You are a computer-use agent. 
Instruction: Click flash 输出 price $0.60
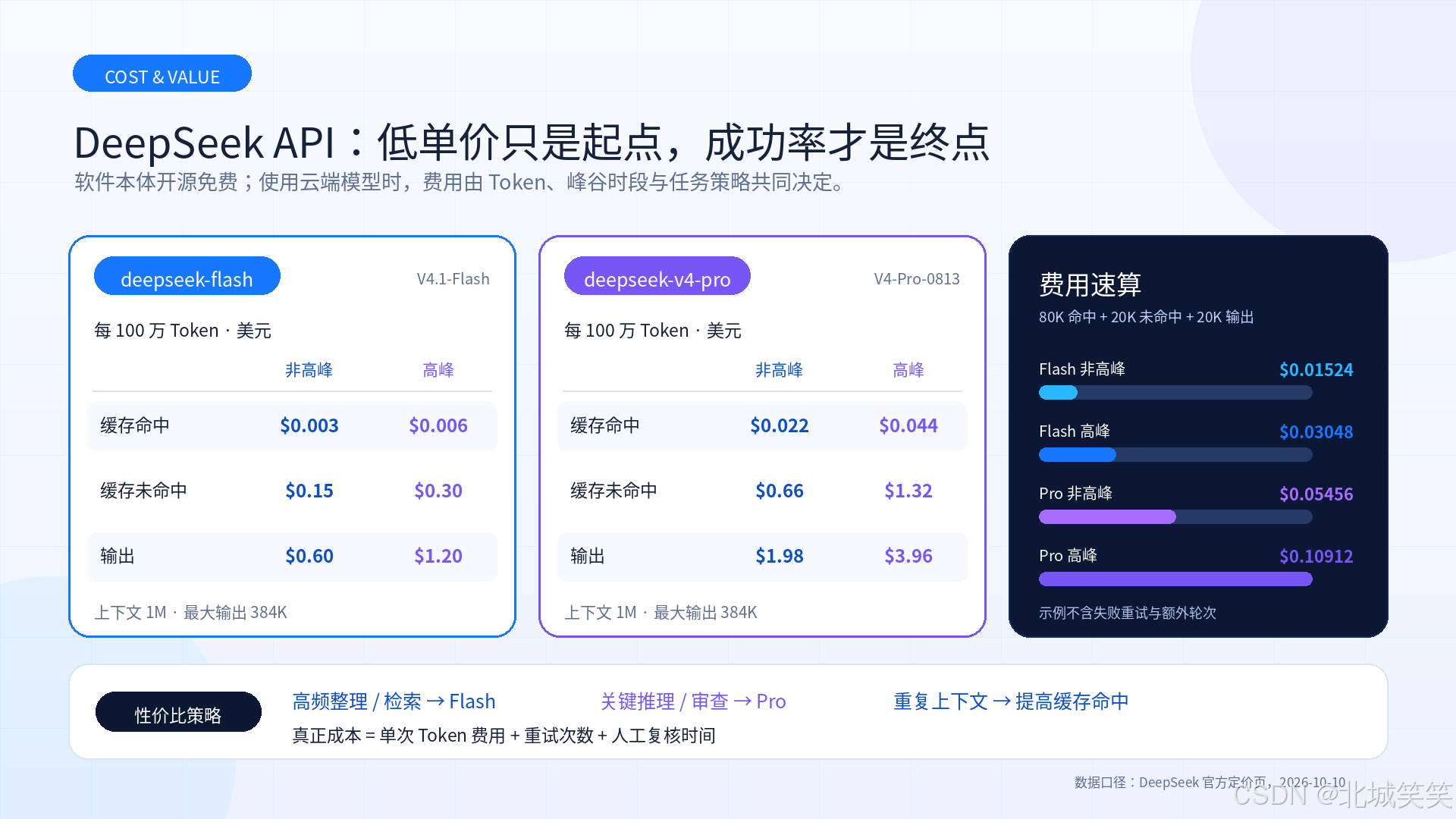[309, 556]
